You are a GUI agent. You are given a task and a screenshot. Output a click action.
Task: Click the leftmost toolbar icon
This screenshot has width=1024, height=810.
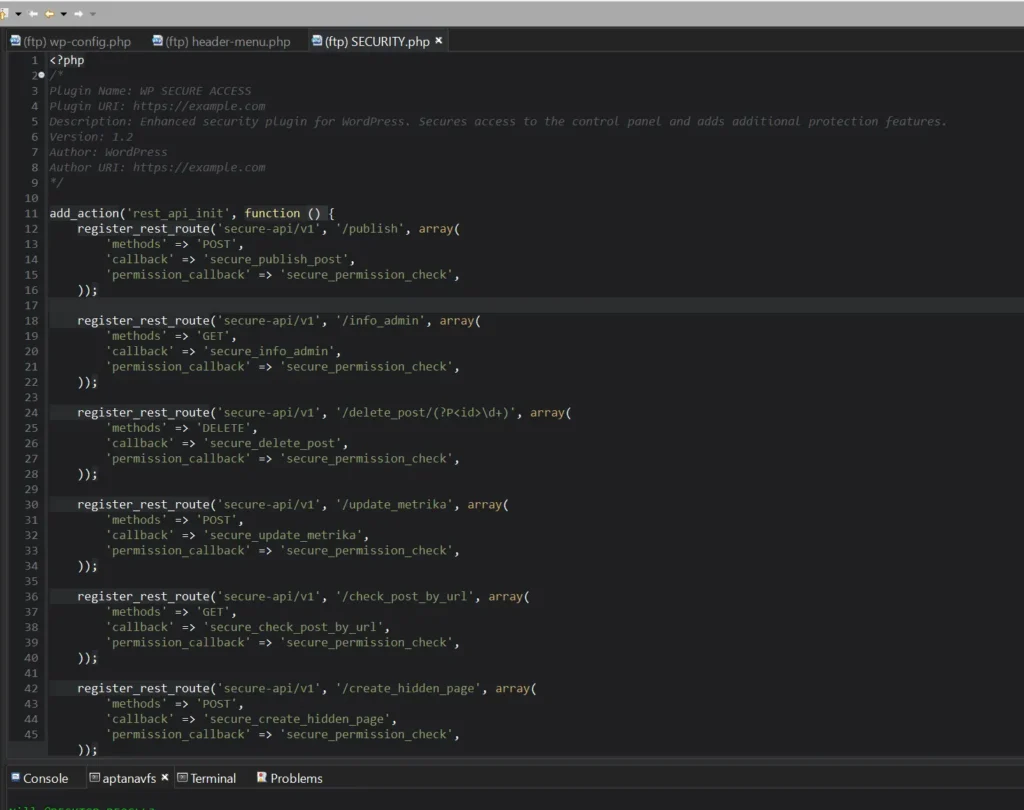coord(5,14)
